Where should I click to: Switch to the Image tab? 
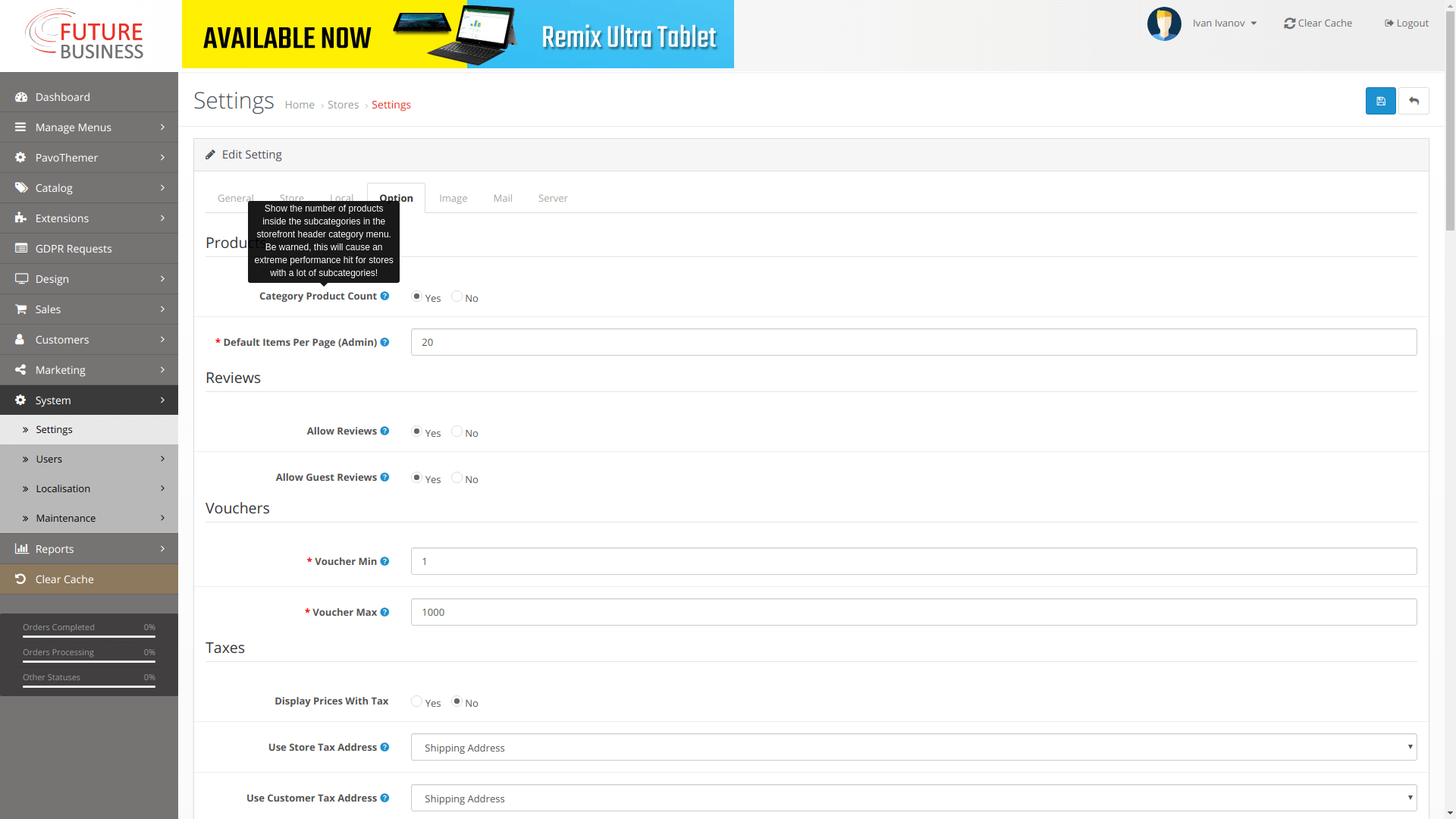(x=452, y=197)
